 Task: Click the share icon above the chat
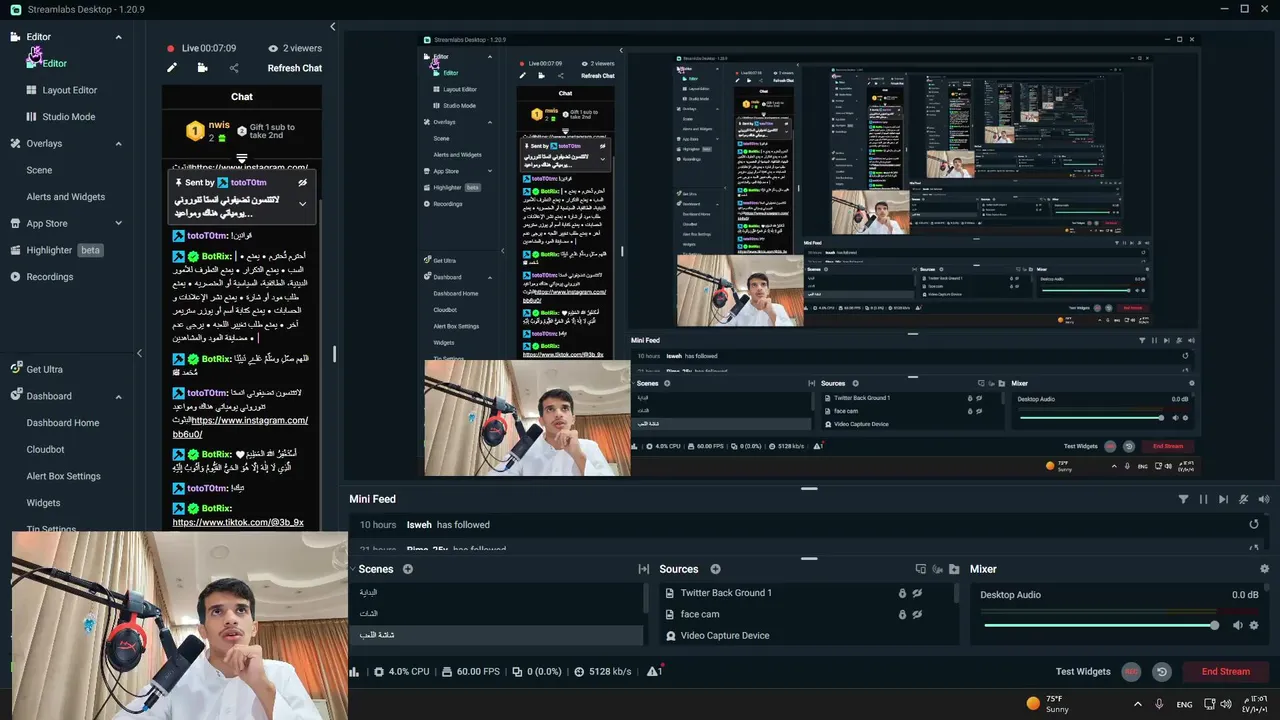click(234, 68)
